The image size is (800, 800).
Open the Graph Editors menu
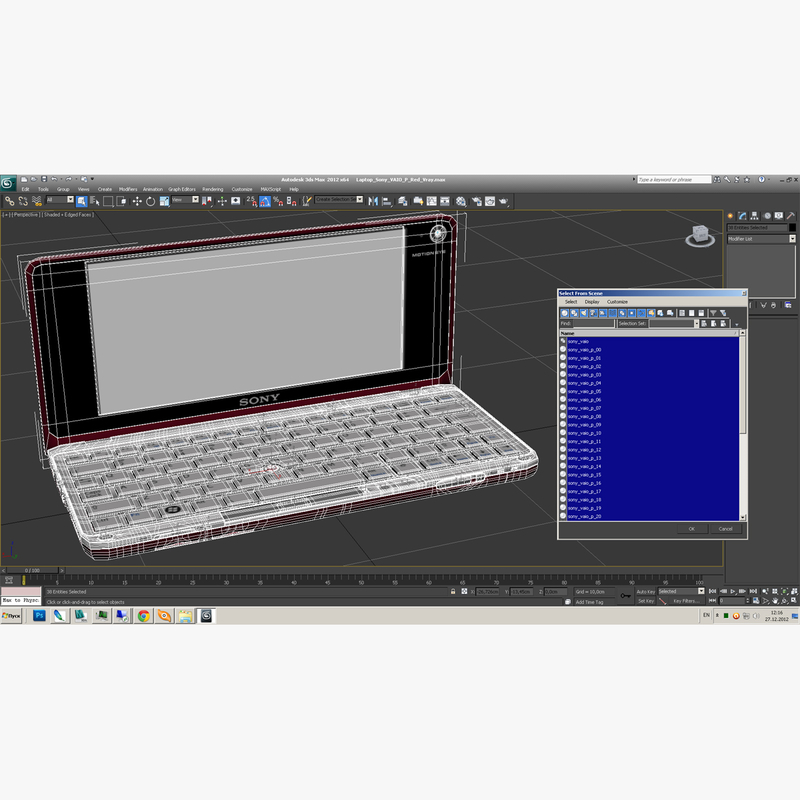[182, 188]
